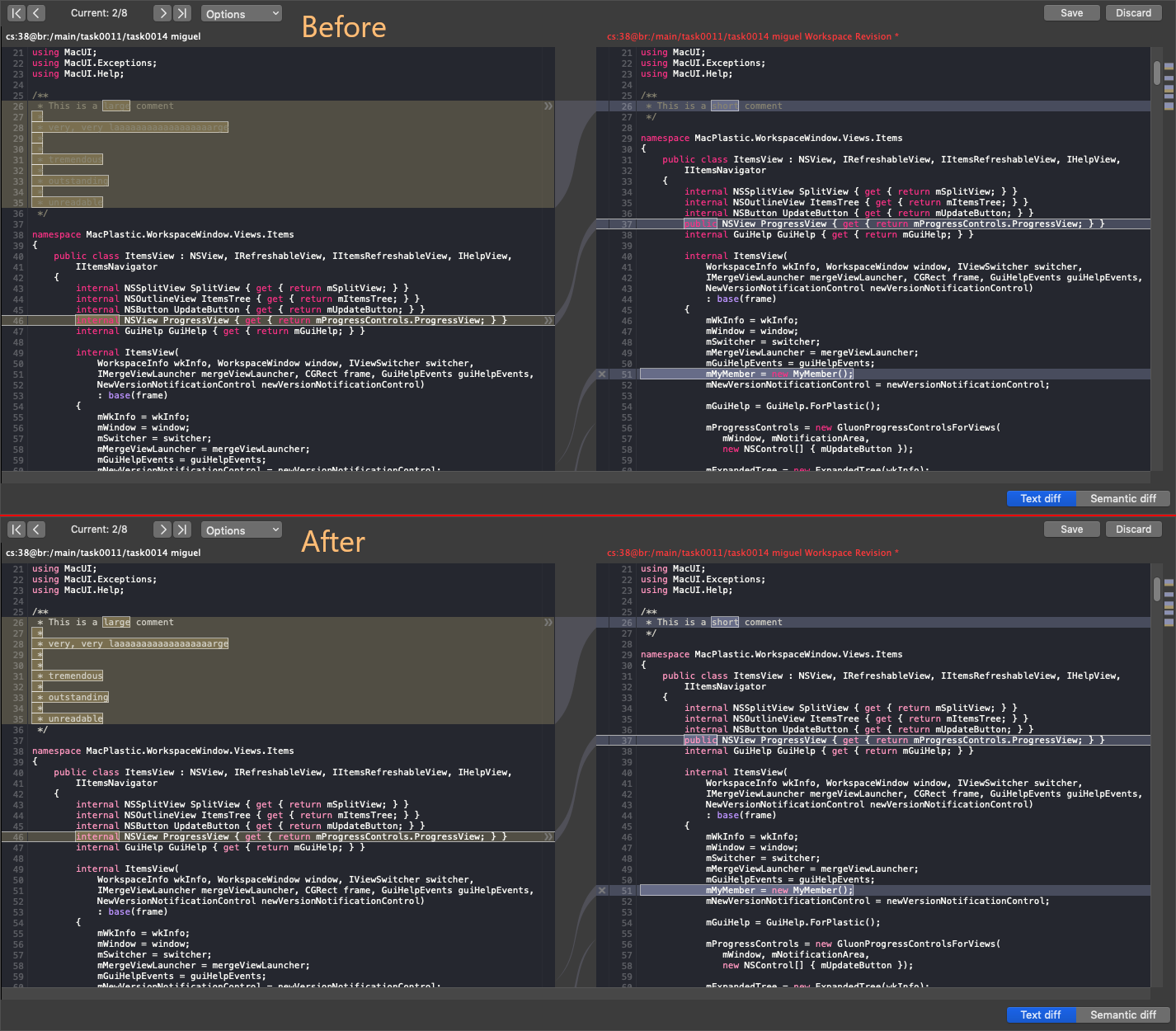Switch to Semantic diff in After panel
Viewport: 1176px width, 1031px height.
[x=1122, y=1015]
